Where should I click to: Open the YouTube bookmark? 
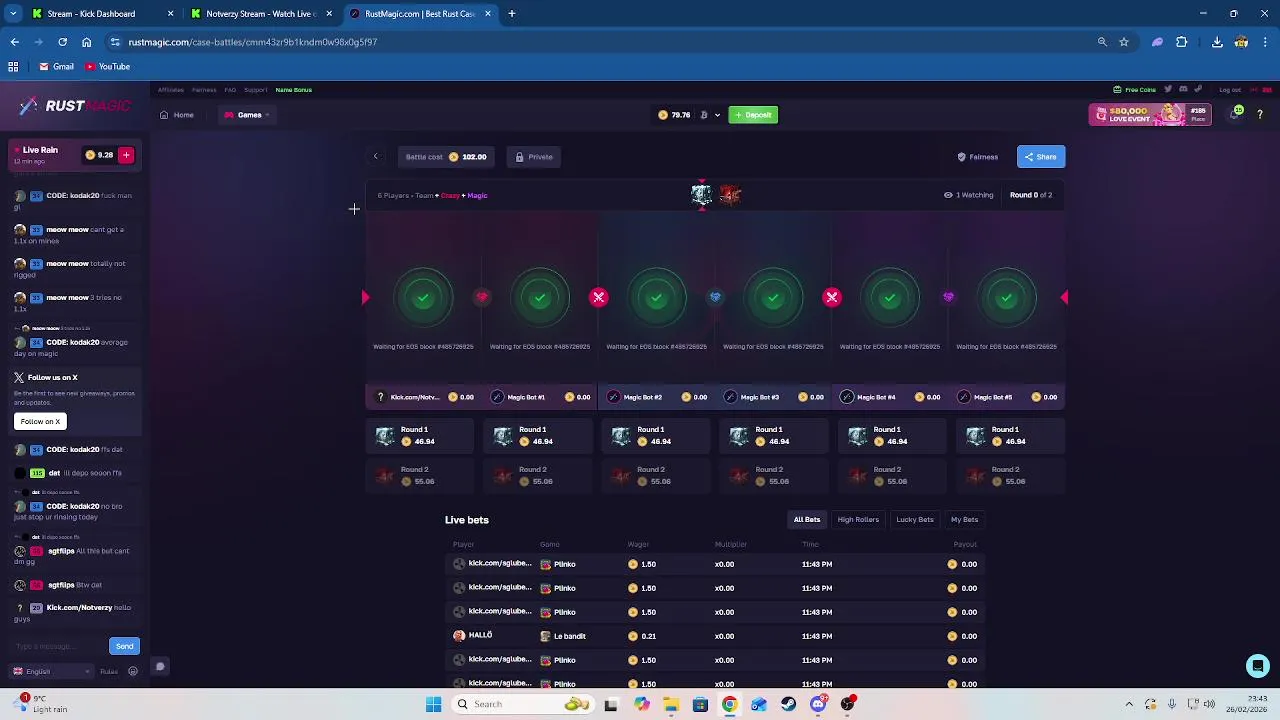108,67
